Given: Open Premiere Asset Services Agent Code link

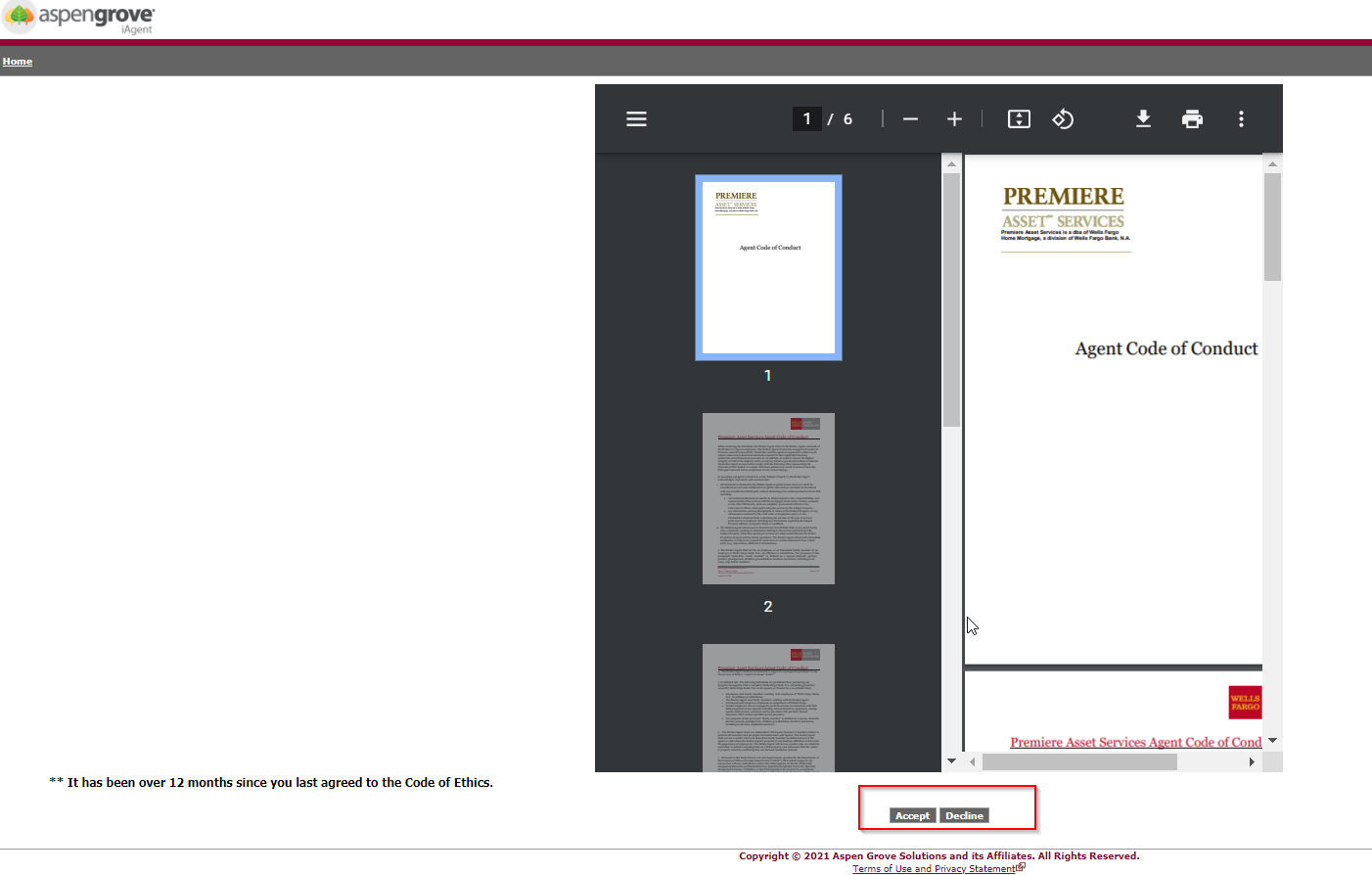Looking at the screenshot, I should [x=1135, y=742].
